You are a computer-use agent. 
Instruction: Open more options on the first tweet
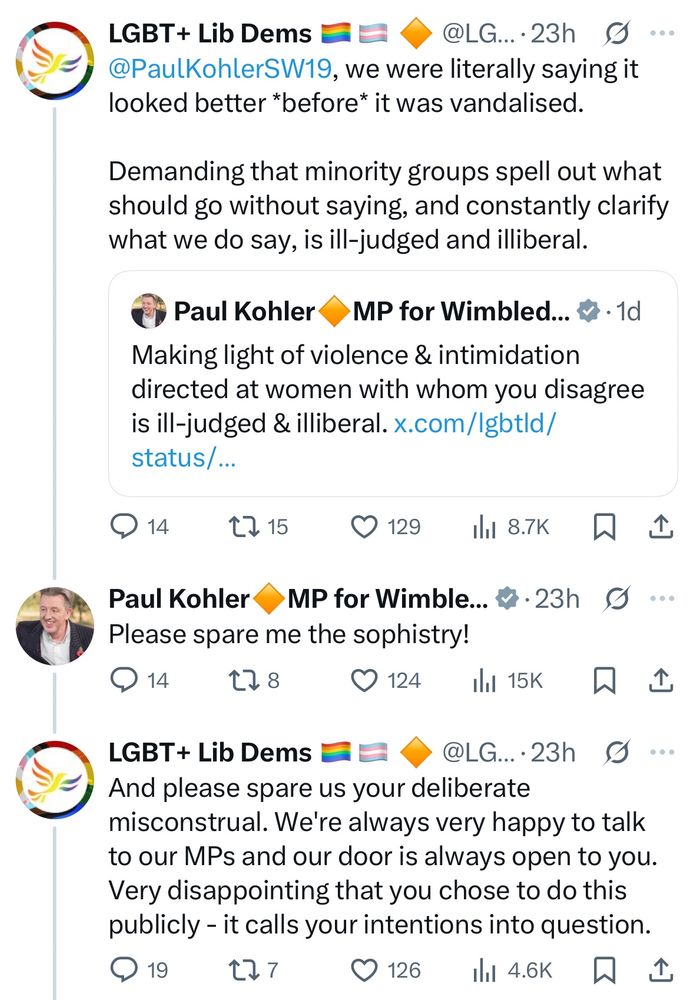pyautogui.click(x=662, y=33)
